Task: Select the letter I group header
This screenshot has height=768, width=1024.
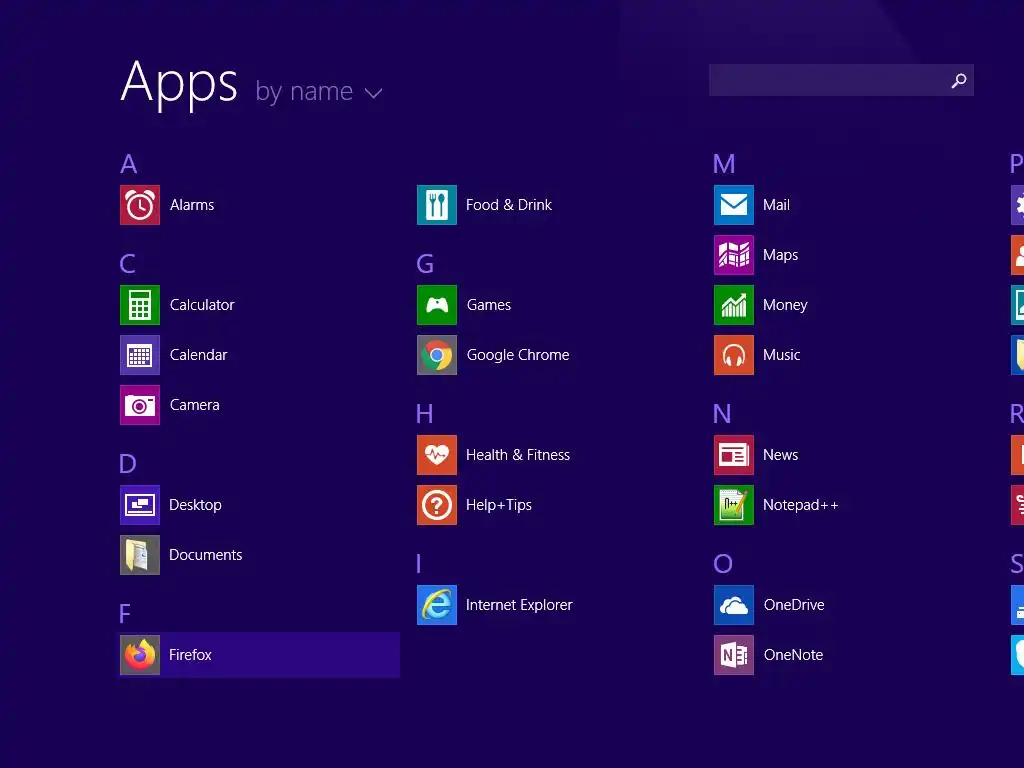Action: pos(419,564)
